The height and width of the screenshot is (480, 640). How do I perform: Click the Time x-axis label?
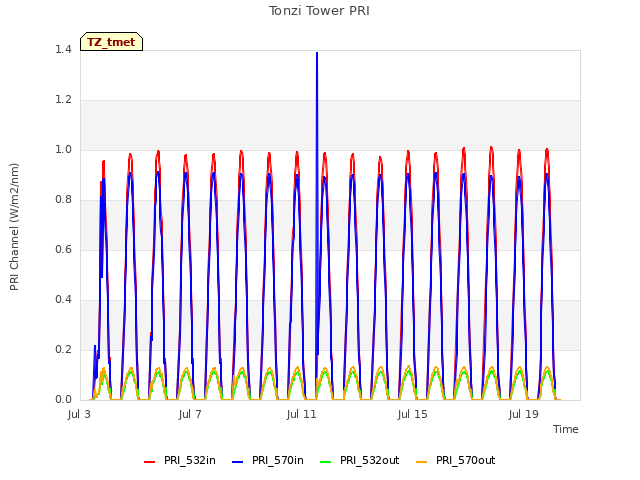tap(566, 429)
